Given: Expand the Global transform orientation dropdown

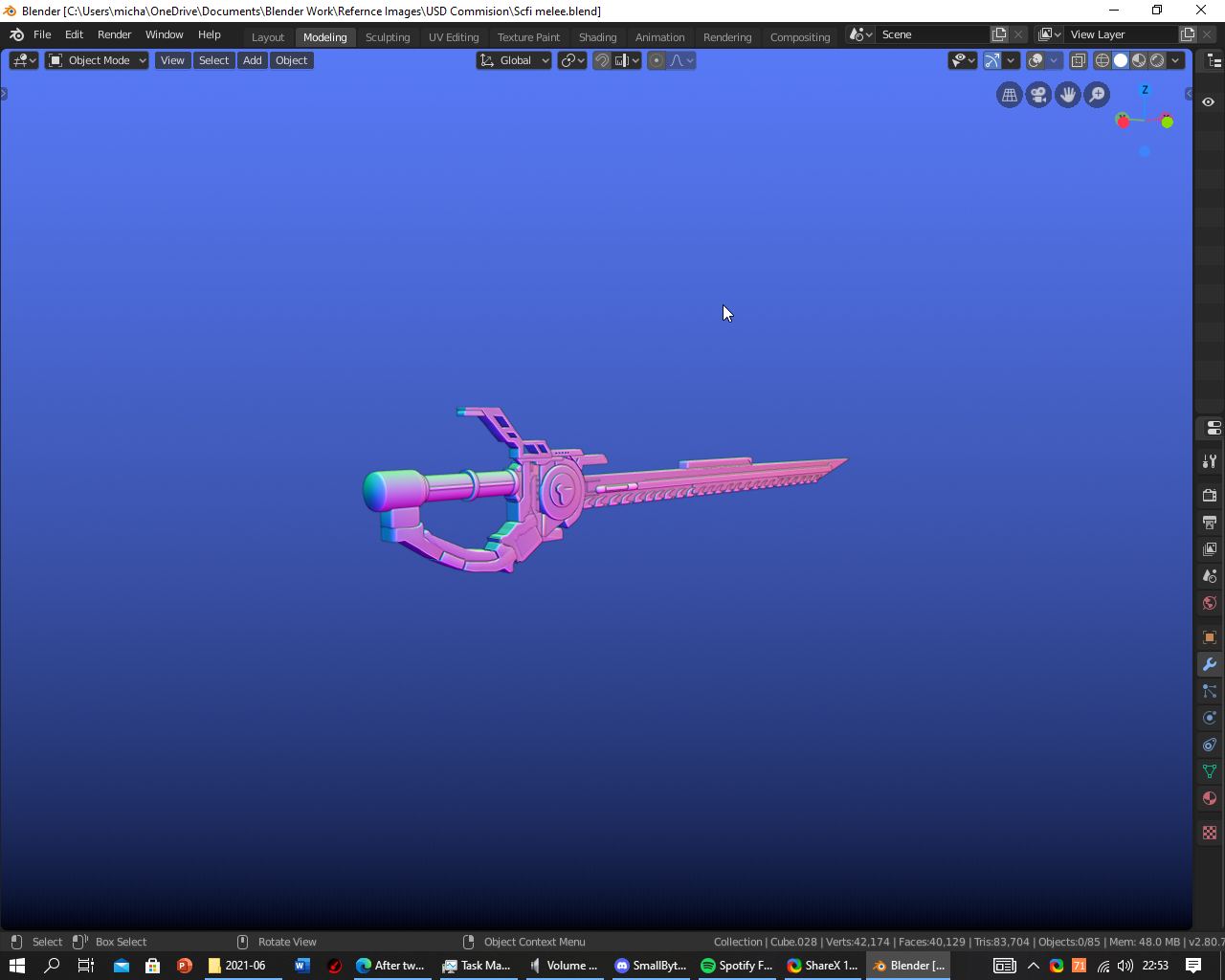Looking at the screenshot, I should tap(515, 60).
